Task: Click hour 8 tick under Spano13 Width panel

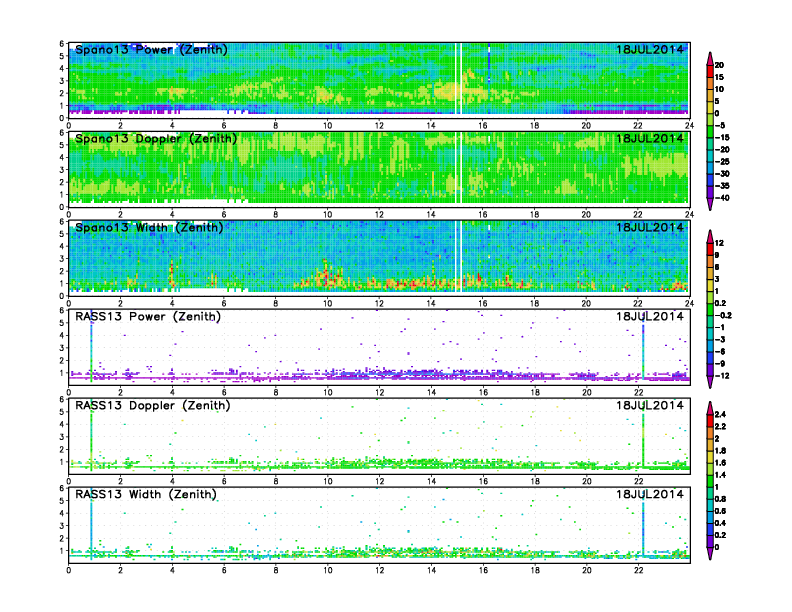Action: 276,303
